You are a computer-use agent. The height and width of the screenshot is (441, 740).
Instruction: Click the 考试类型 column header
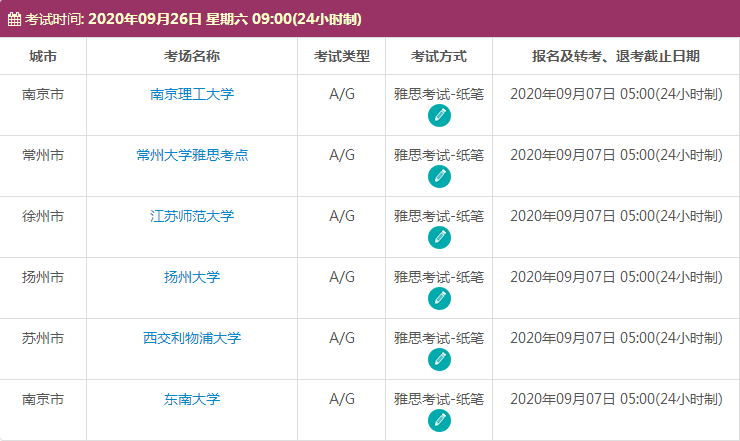coord(342,56)
